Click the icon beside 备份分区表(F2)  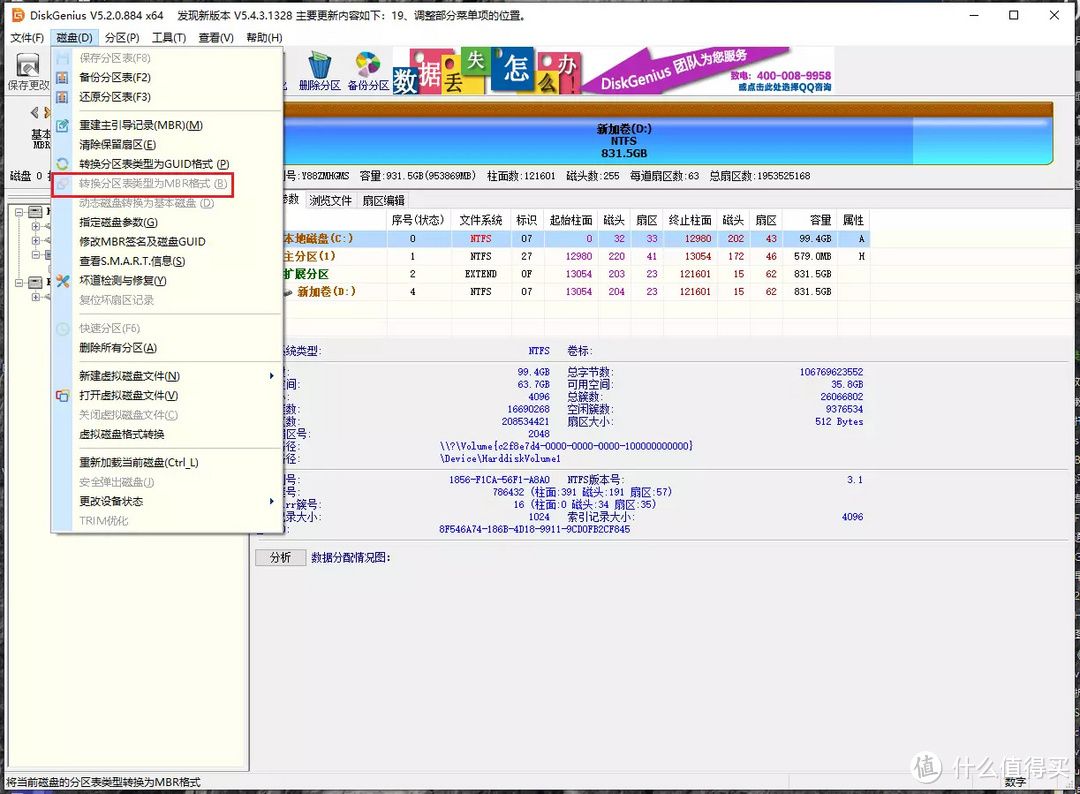[62, 77]
